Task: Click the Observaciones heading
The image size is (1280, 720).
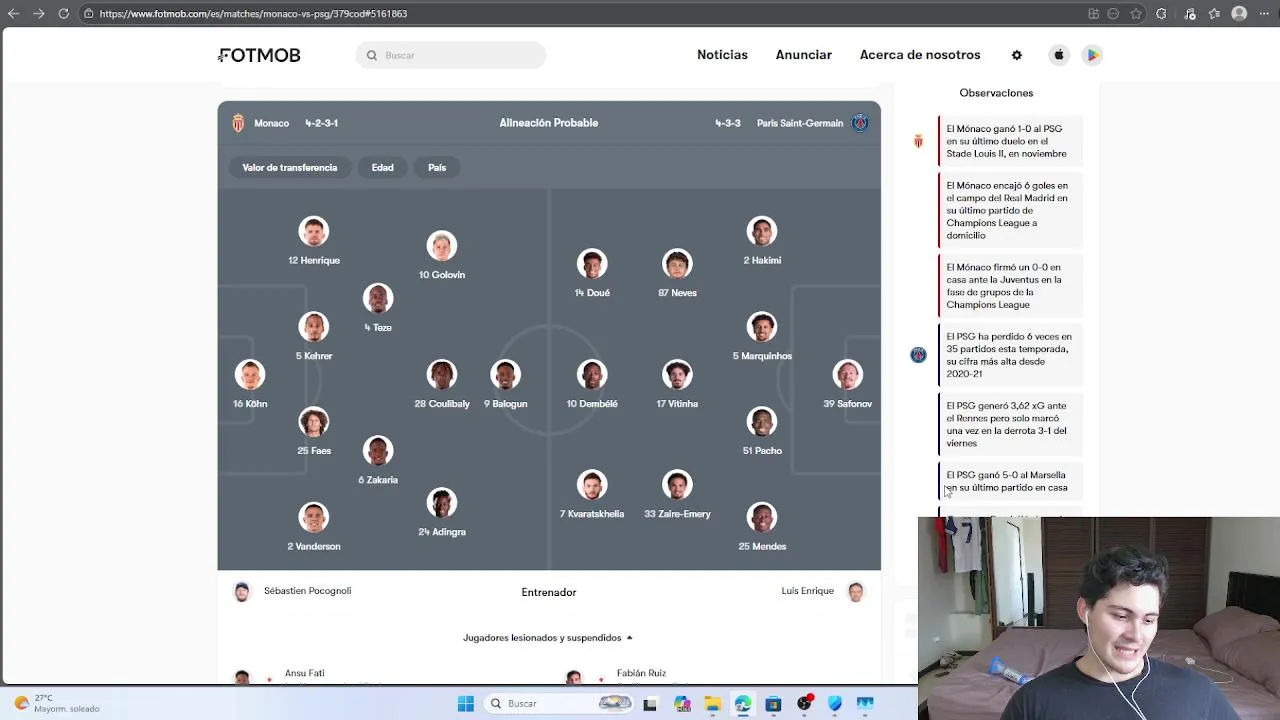Action: 996,93
